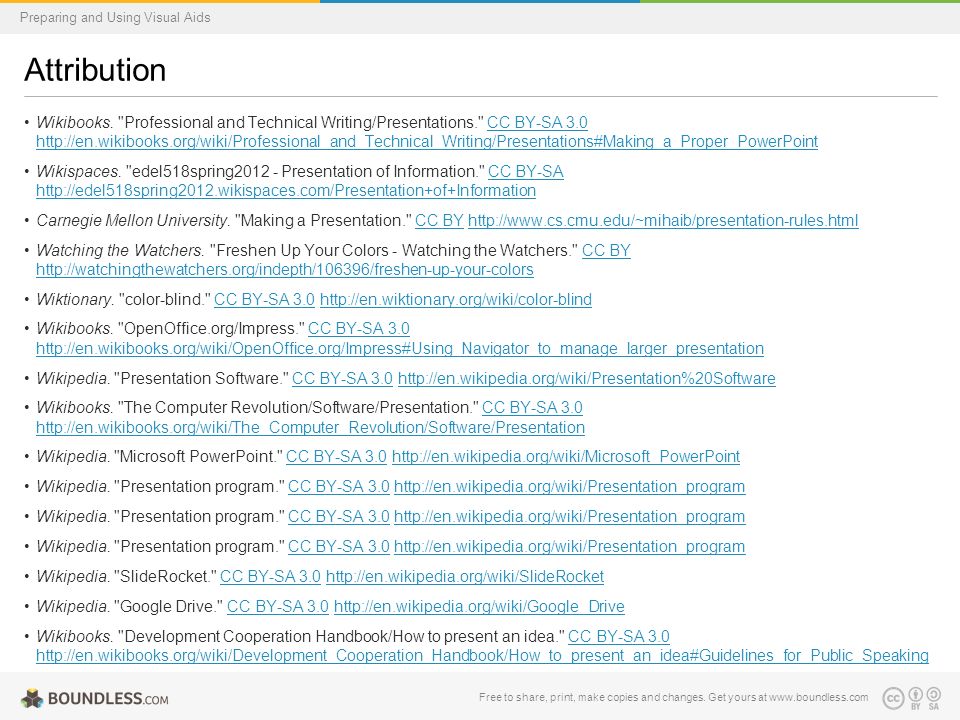Open the cs.cmu.edu presentation-rules.html link
960x720 pixels.
click(x=663, y=220)
